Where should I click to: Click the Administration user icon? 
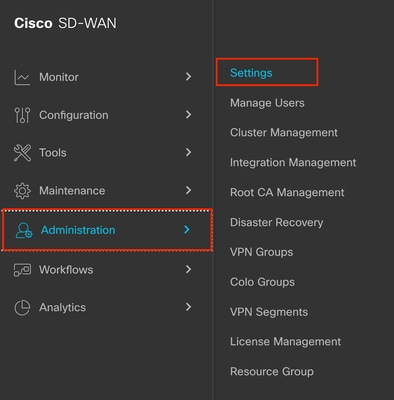point(24,230)
